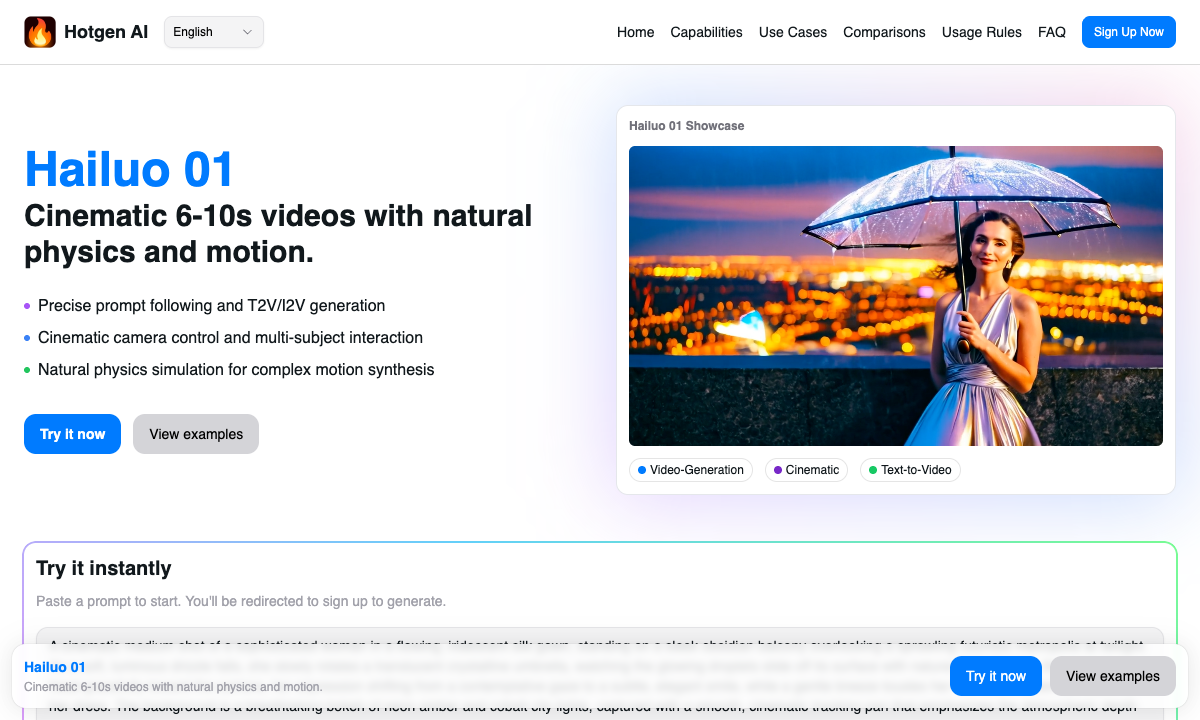This screenshot has height=720, width=1200.
Task: Select the Text-to-Video tag chip
Action: pyautogui.click(x=910, y=470)
